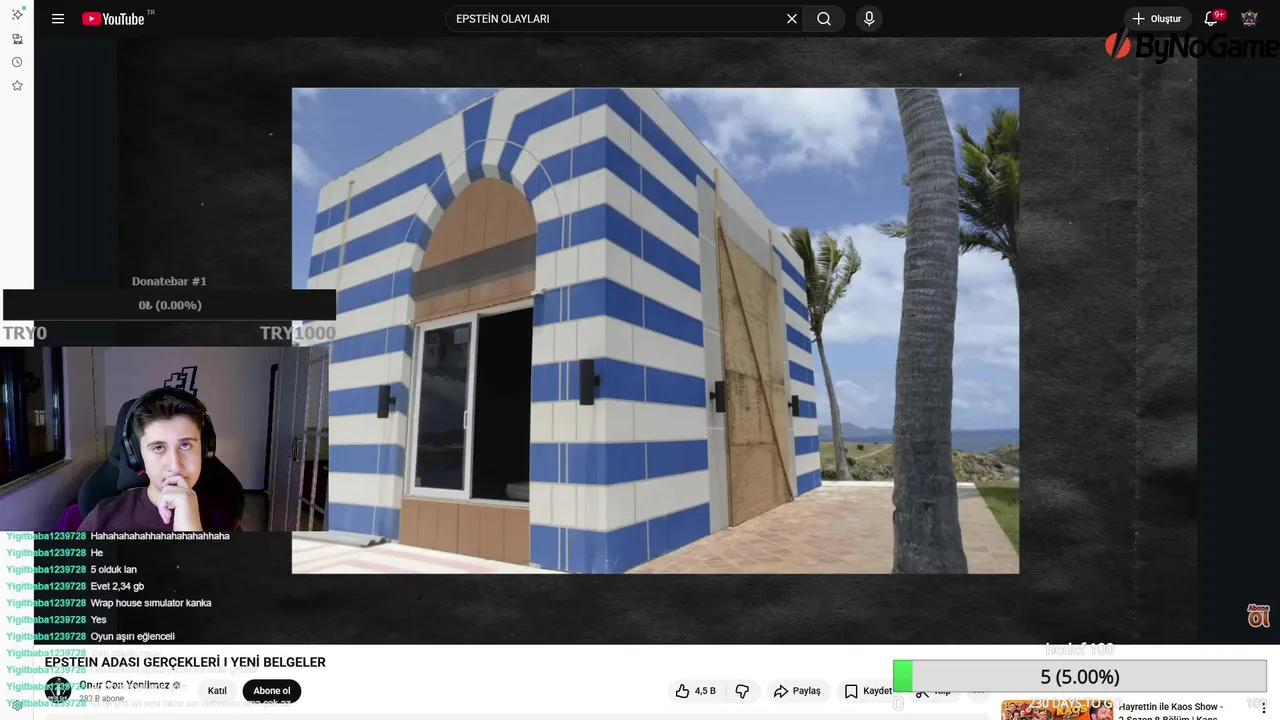Dislike the video with thumbs down
The height and width of the screenshot is (720, 1280).
pos(742,691)
